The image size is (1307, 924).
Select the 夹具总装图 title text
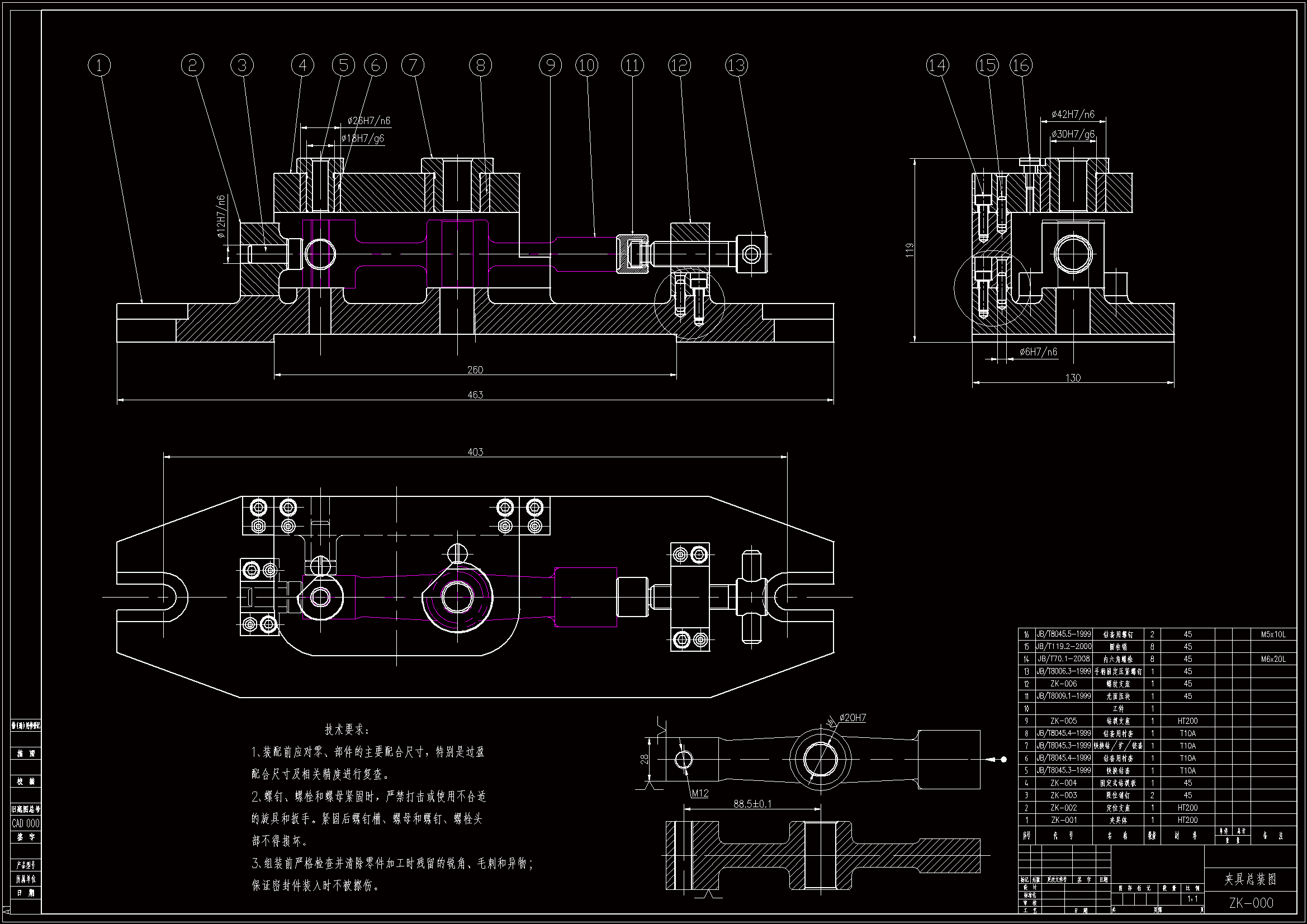click(1250, 880)
